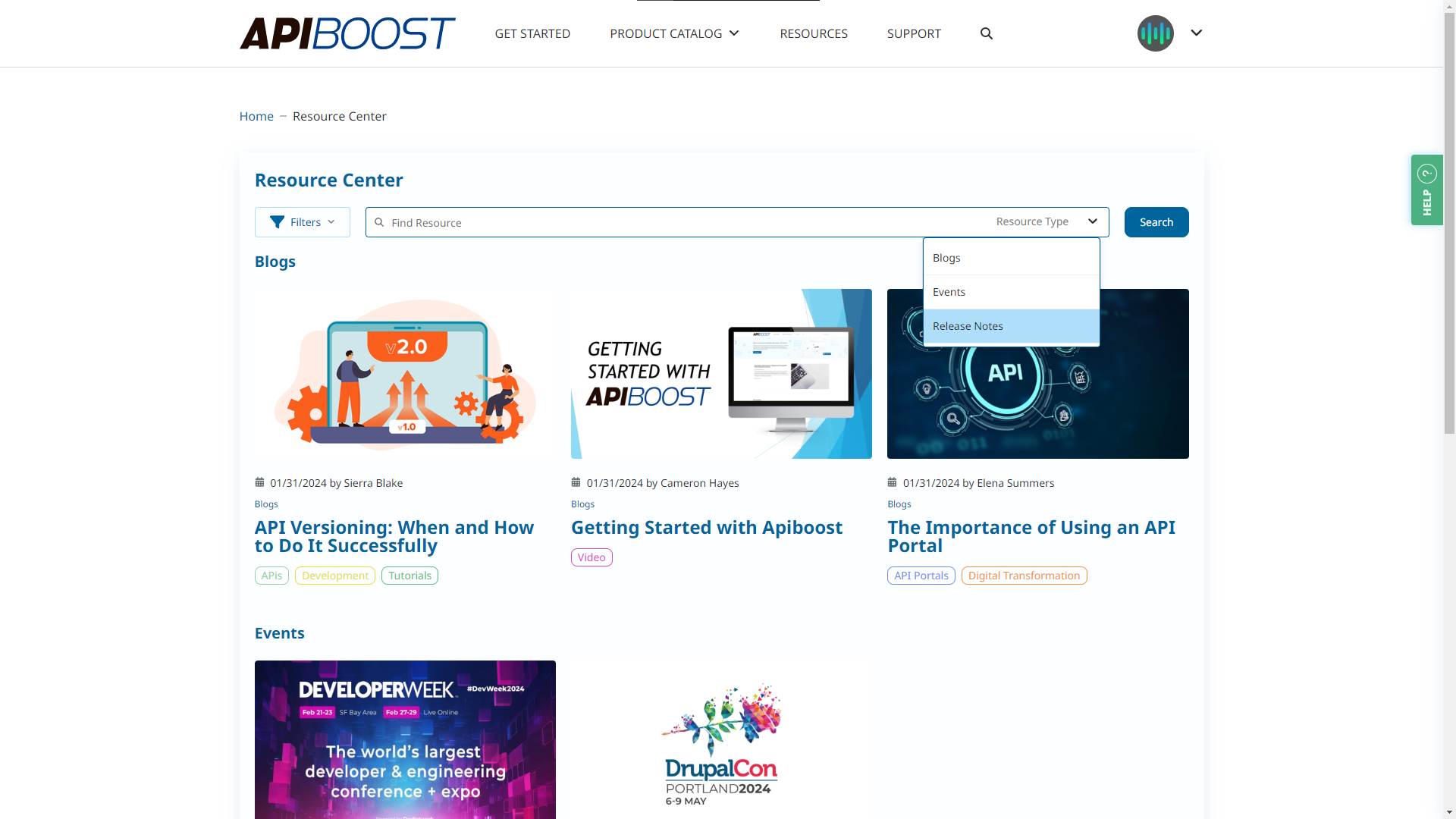Choose Events in the Resource Type list

(1011, 292)
